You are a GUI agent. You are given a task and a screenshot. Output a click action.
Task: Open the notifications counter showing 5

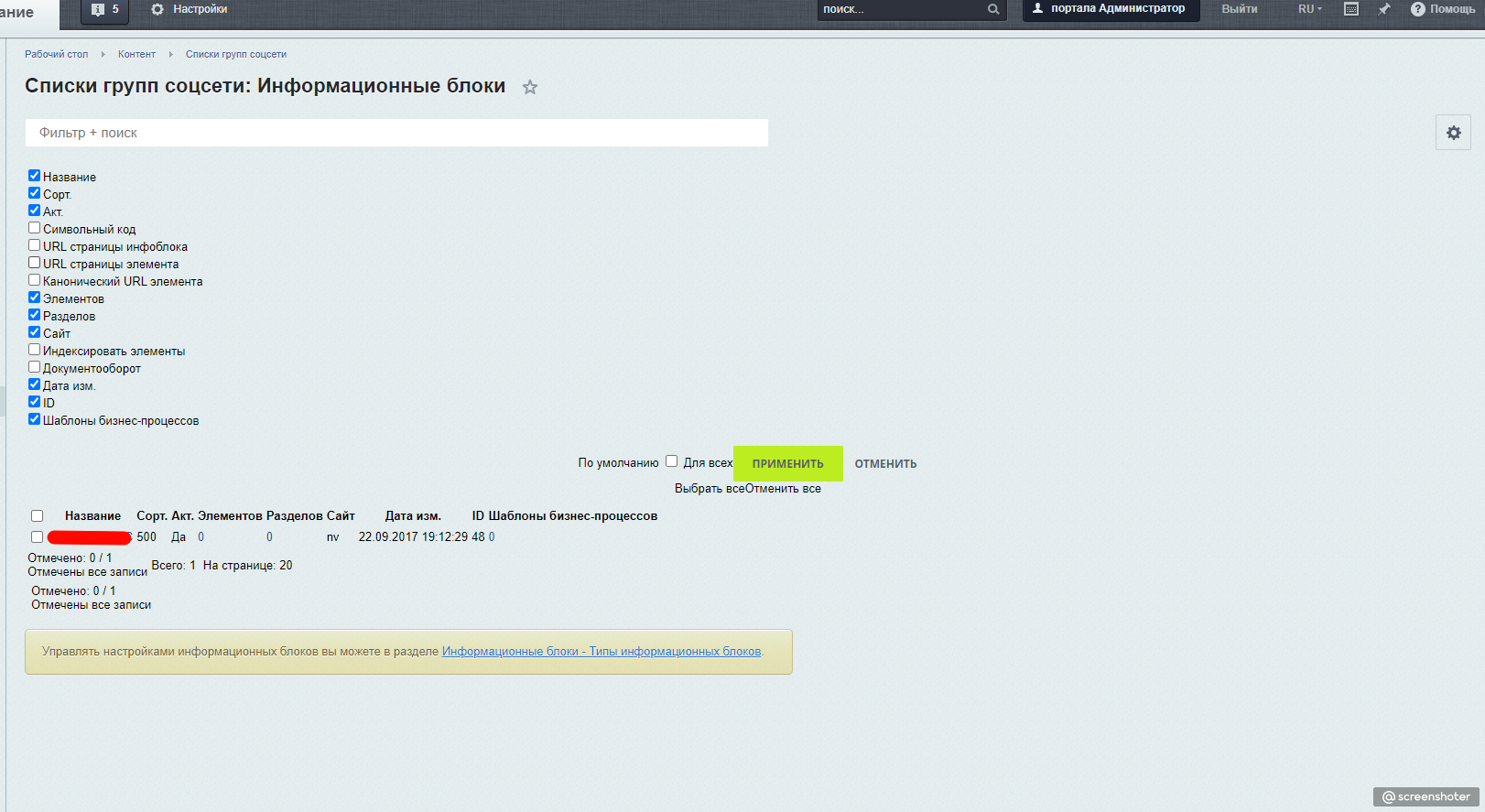click(105, 9)
